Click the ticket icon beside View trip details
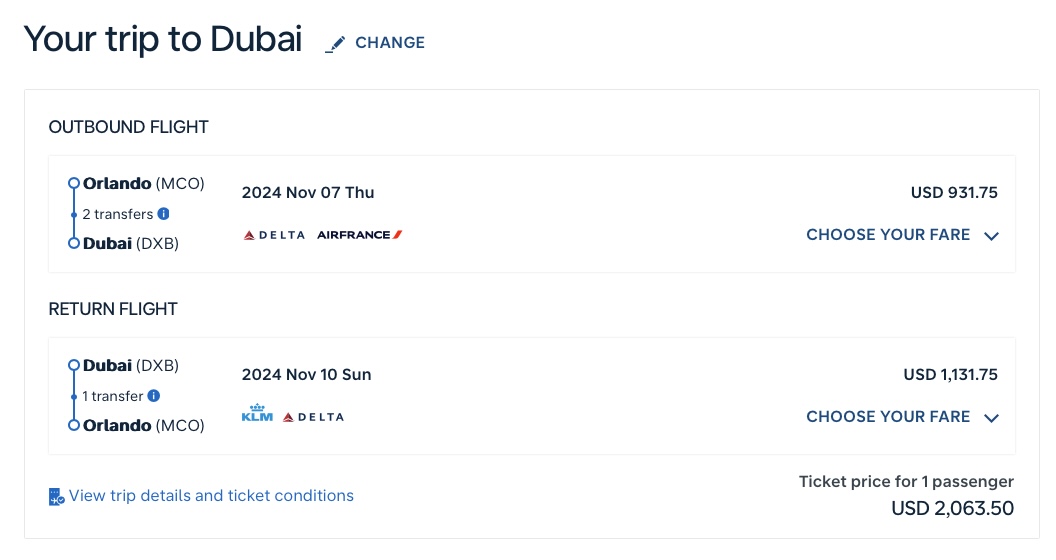 [57, 496]
